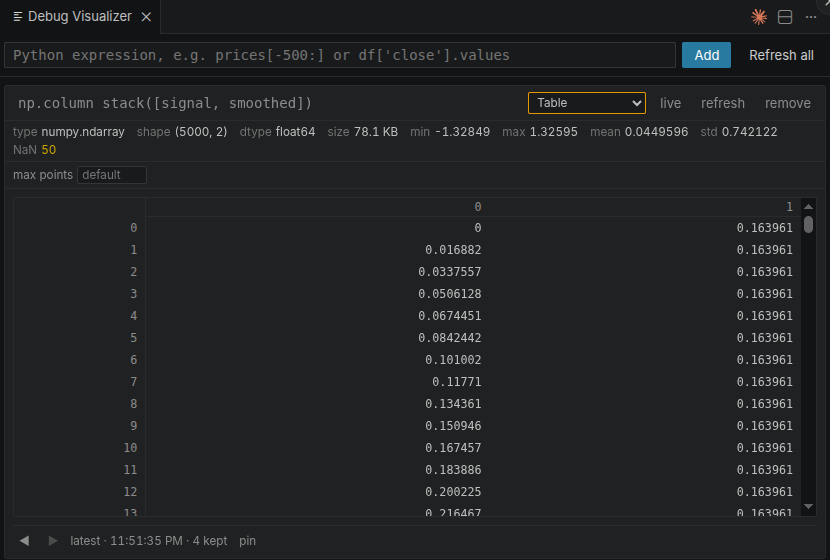Image resolution: width=830 pixels, height=560 pixels.
Task: Select the cell with value 0.167457
Action: pos(453,447)
